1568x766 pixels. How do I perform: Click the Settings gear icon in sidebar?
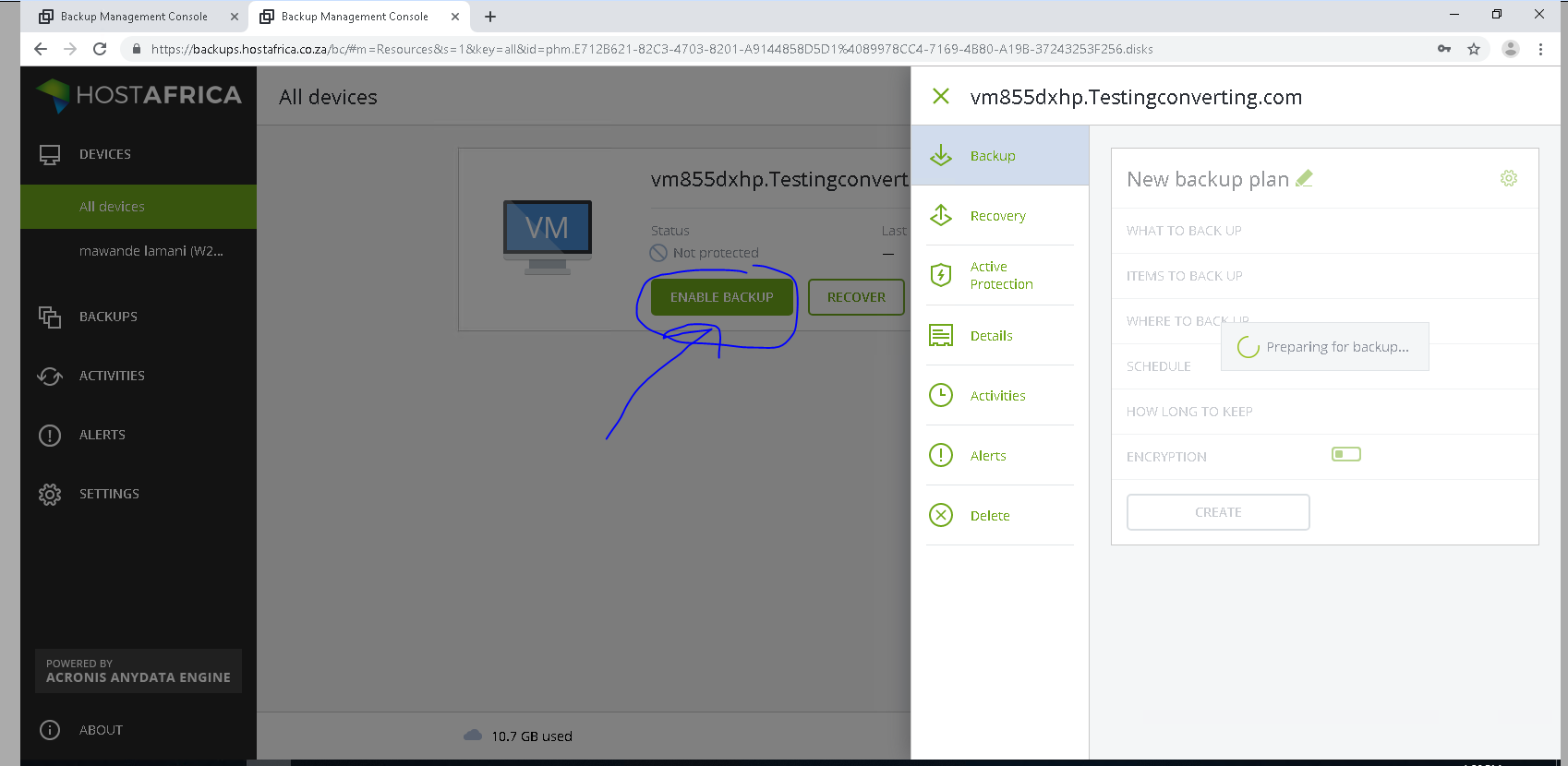[50, 495]
